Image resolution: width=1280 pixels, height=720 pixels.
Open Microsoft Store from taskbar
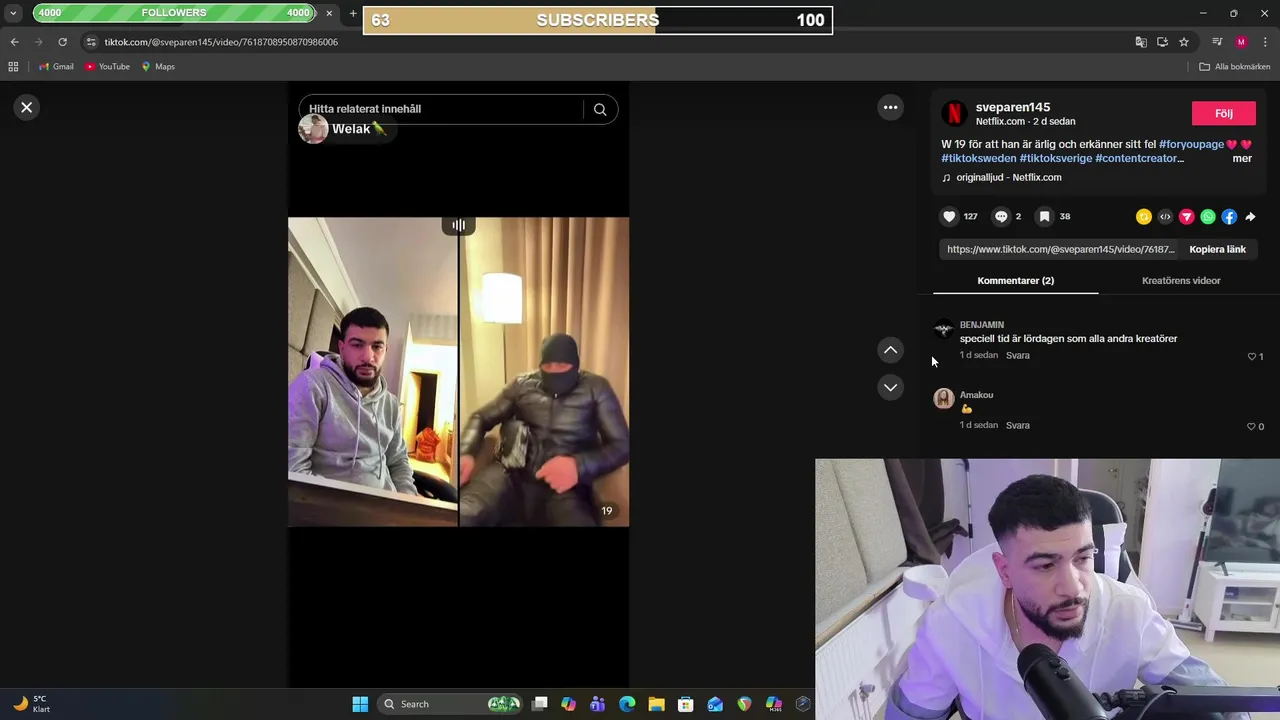point(685,704)
